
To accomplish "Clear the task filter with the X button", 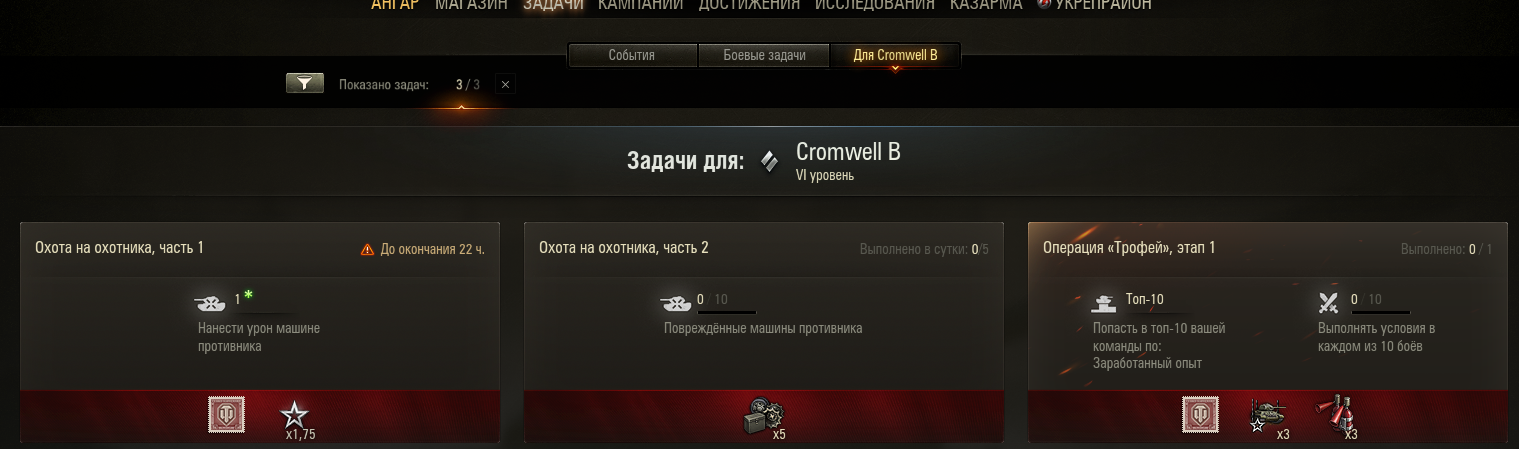I will point(505,85).
